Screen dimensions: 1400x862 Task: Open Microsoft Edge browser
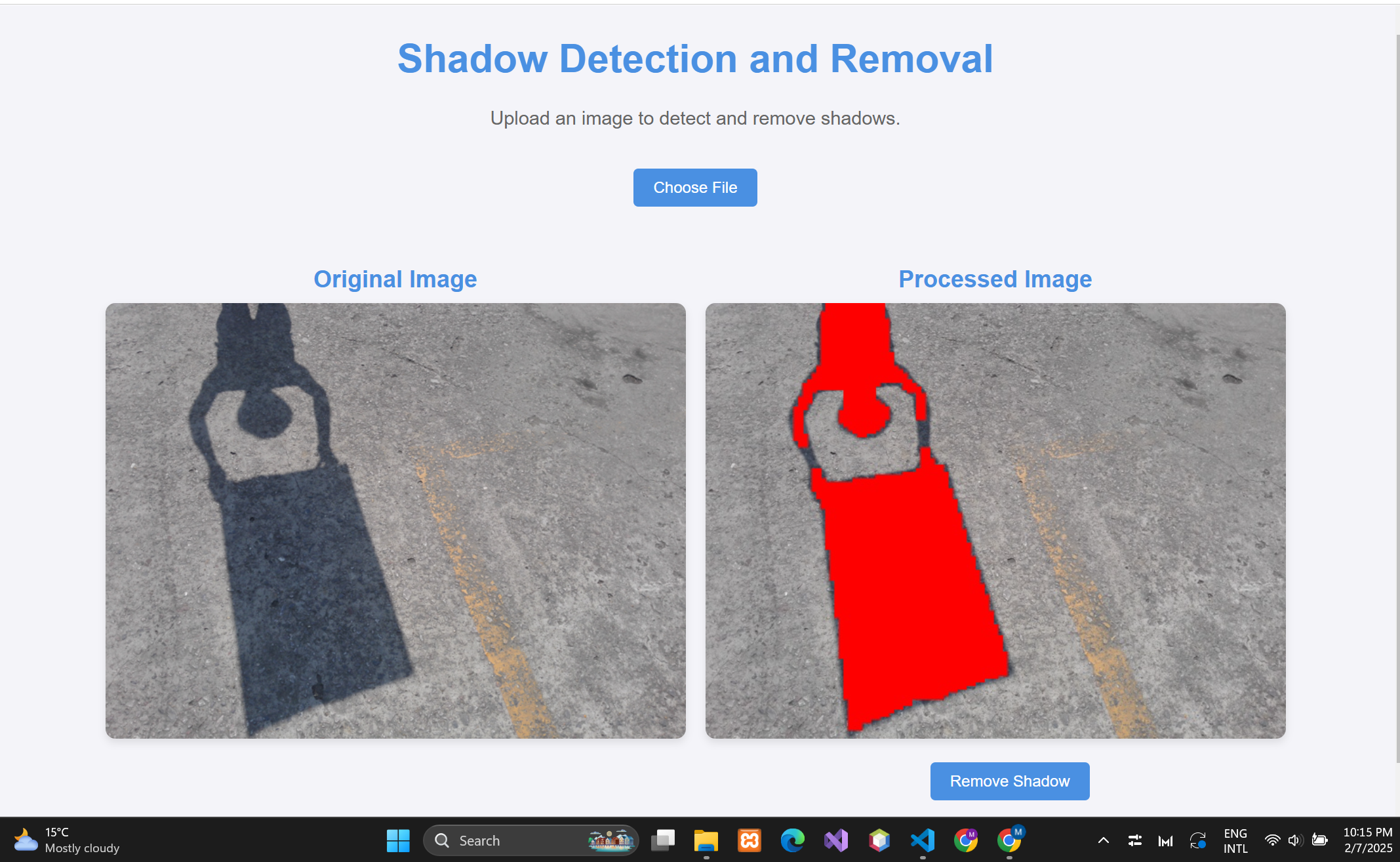(793, 840)
